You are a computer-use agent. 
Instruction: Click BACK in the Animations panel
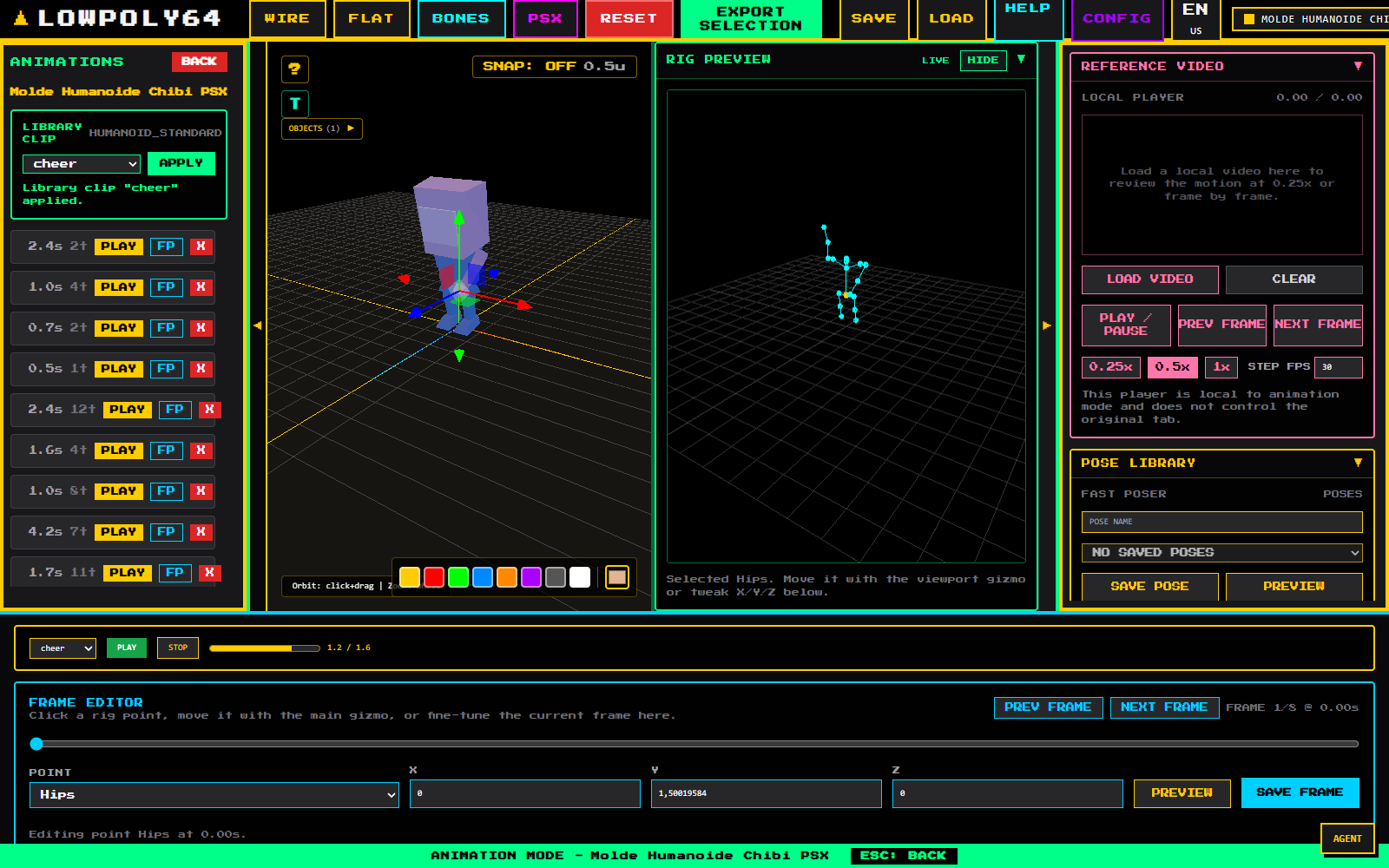(199, 62)
